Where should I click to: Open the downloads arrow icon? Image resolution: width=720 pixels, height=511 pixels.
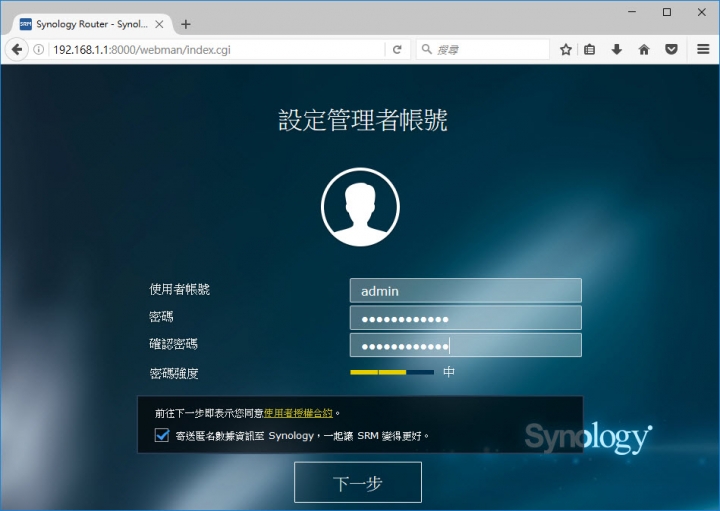point(617,49)
